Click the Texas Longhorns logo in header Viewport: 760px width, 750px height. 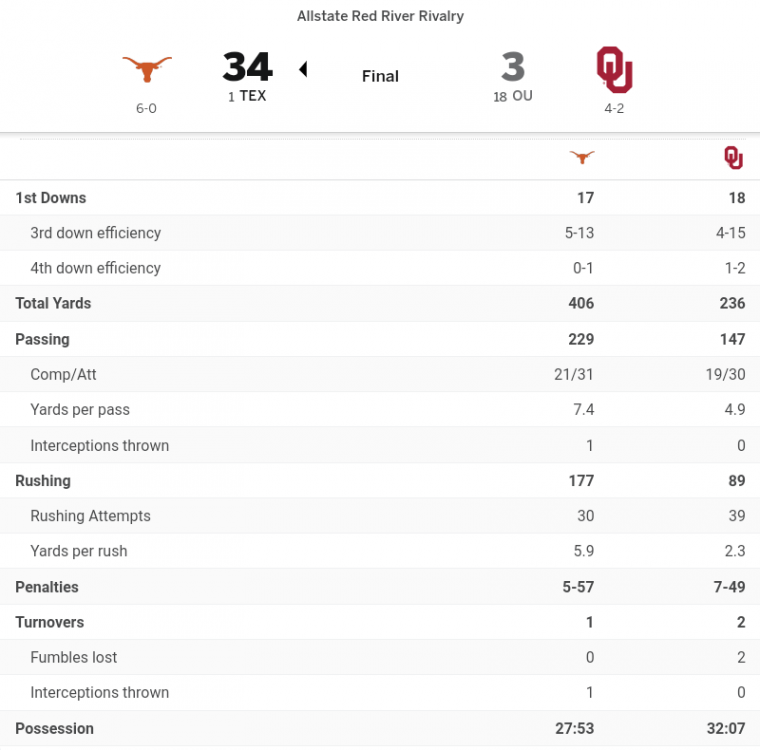tap(147, 69)
